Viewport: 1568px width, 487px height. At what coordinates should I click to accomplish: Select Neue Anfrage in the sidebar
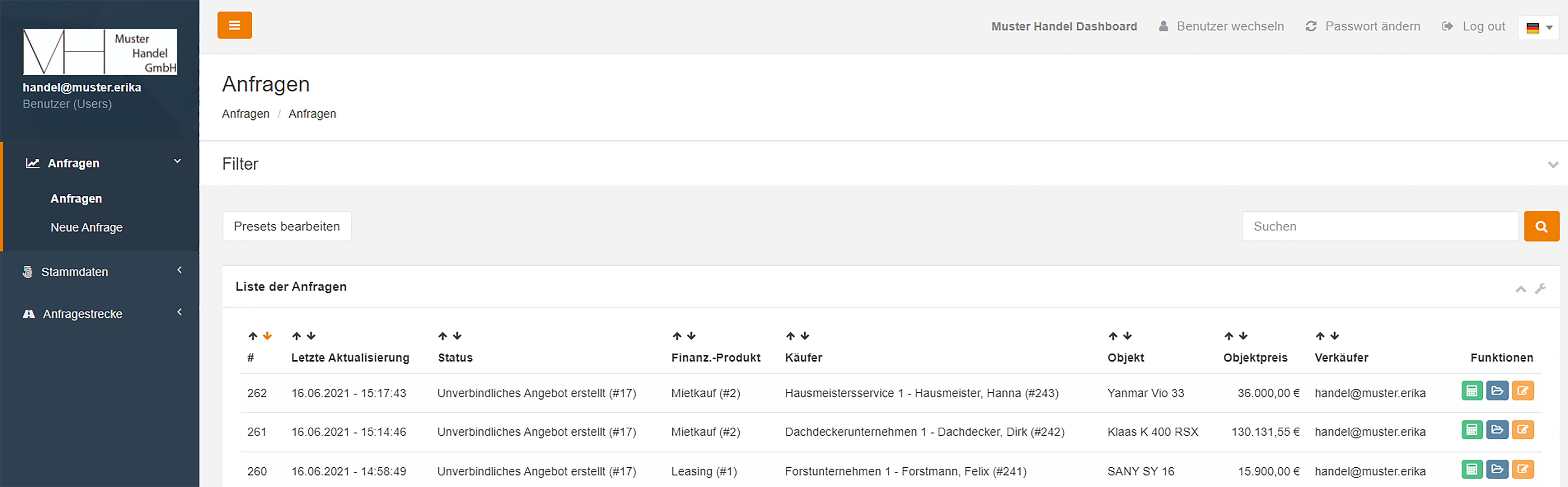click(x=86, y=227)
